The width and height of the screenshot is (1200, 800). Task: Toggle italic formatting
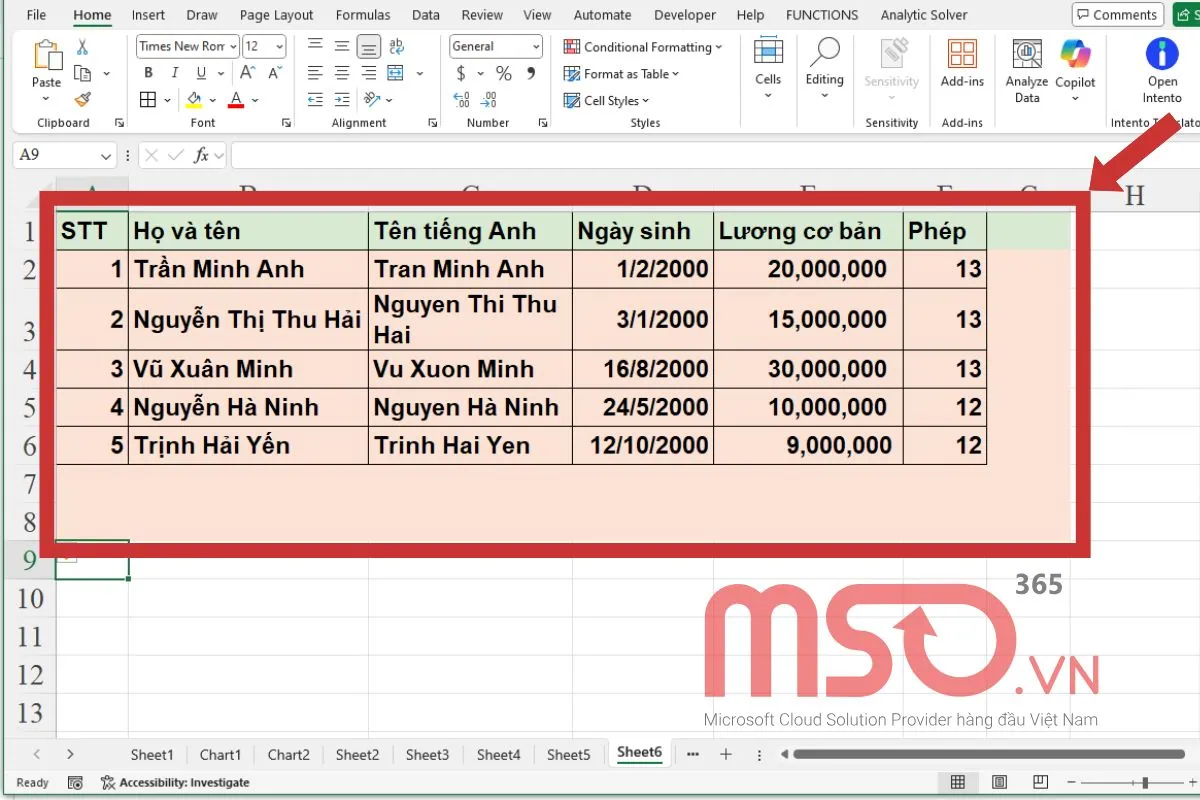click(x=172, y=72)
